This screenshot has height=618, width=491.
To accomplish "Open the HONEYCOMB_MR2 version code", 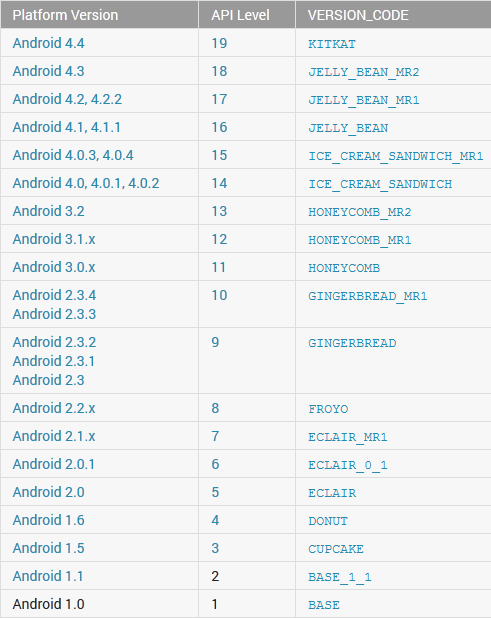I will pos(360,212).
